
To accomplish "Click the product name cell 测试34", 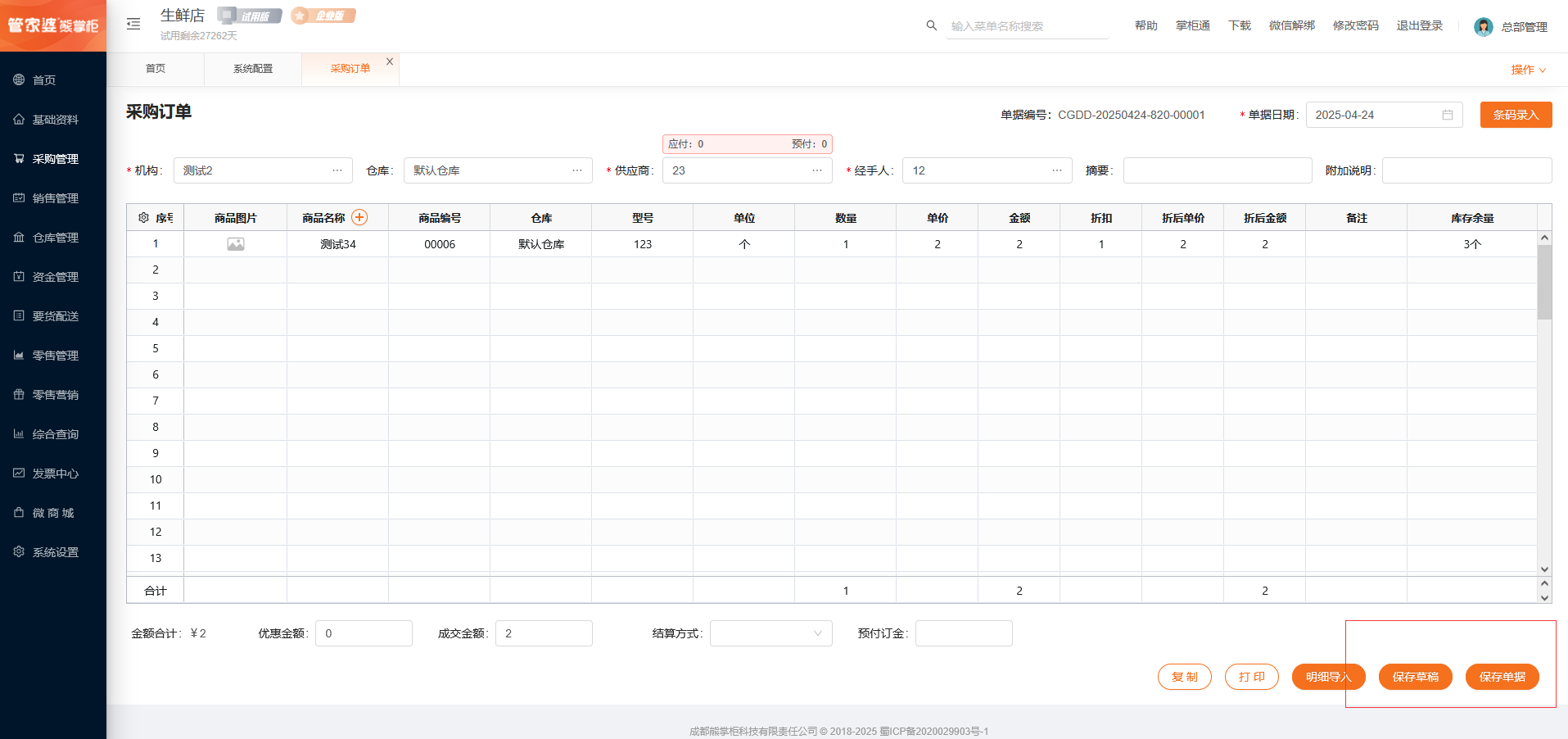I will [338, 244].
